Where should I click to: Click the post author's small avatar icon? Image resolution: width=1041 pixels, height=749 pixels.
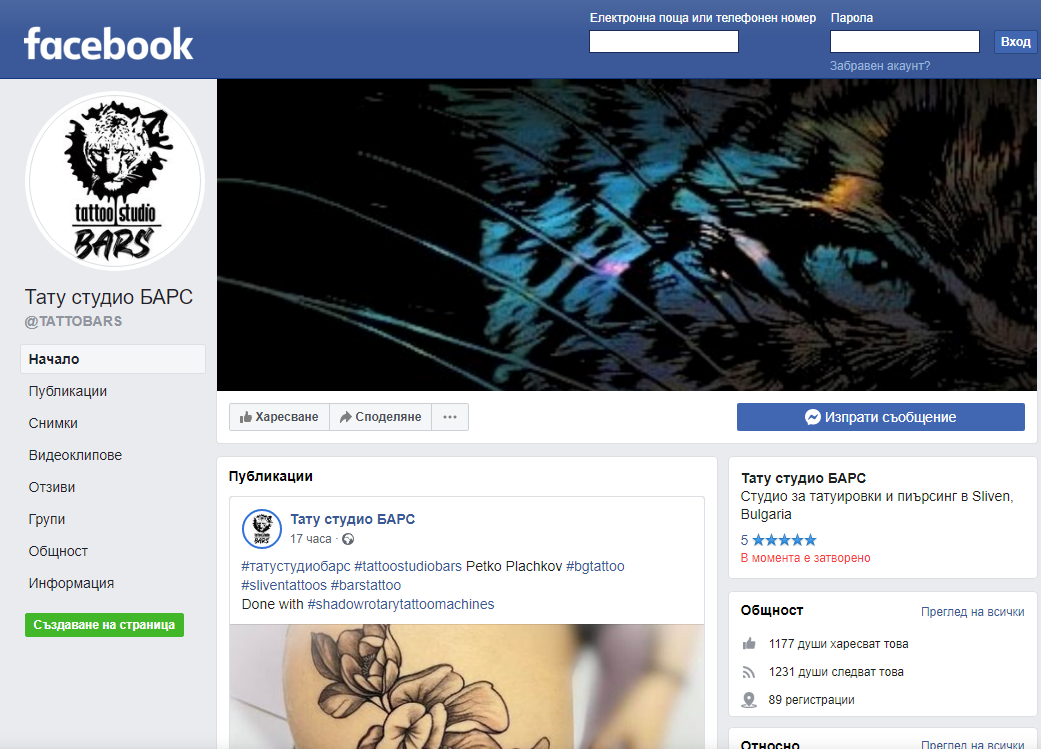pyautogui.click(x=262, y=529)
